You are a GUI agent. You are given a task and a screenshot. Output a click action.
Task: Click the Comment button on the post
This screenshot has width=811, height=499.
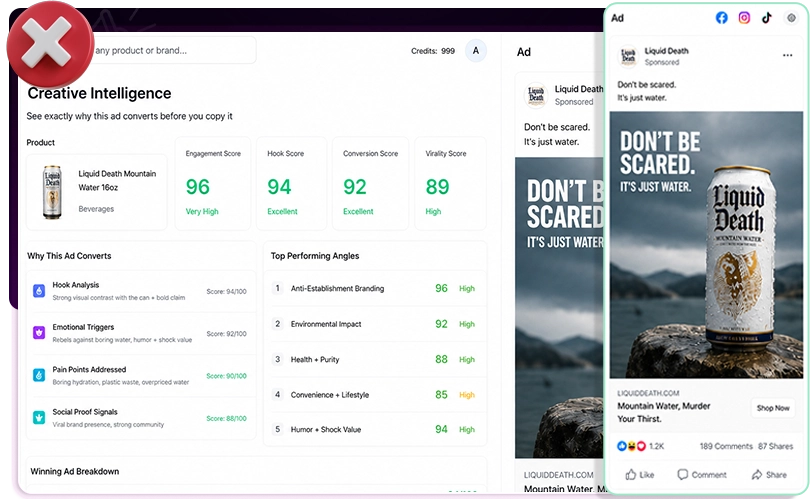(x=702, y=475)
